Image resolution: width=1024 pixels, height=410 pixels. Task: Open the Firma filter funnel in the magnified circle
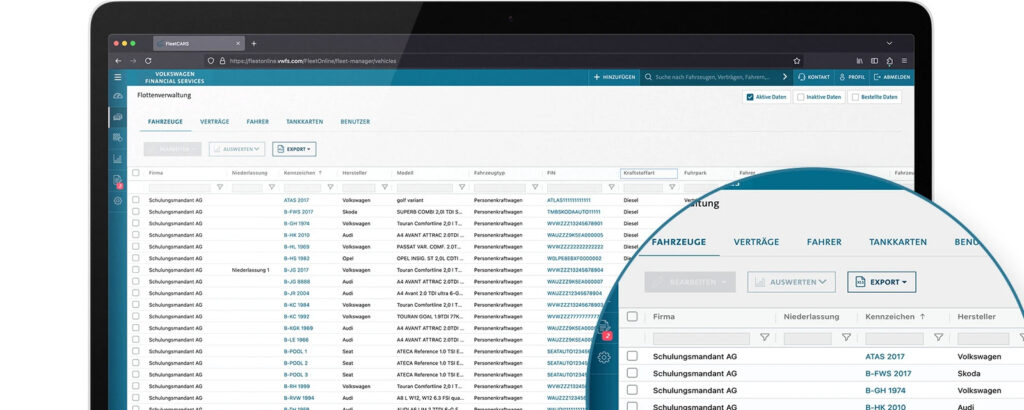pos(764,338)
